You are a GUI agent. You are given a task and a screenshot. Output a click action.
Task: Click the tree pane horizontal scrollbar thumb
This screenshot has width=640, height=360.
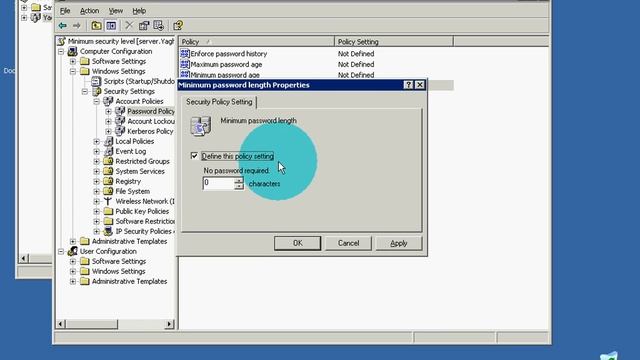click(x=92, y=324)
